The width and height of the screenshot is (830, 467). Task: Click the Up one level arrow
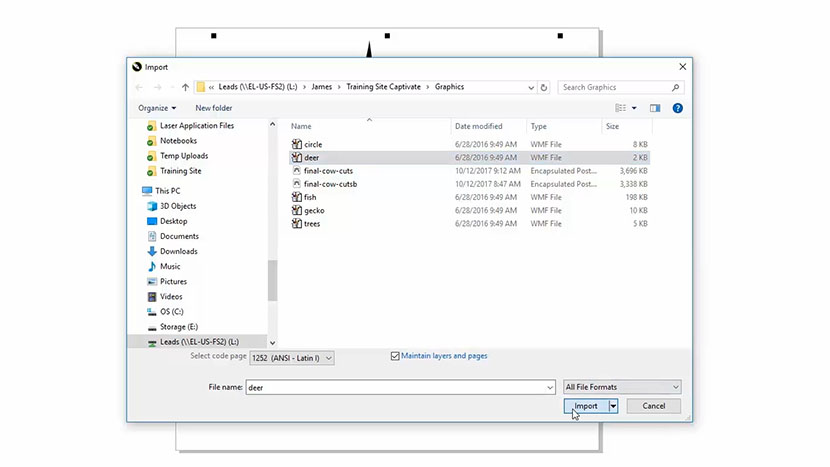[185, 87]
